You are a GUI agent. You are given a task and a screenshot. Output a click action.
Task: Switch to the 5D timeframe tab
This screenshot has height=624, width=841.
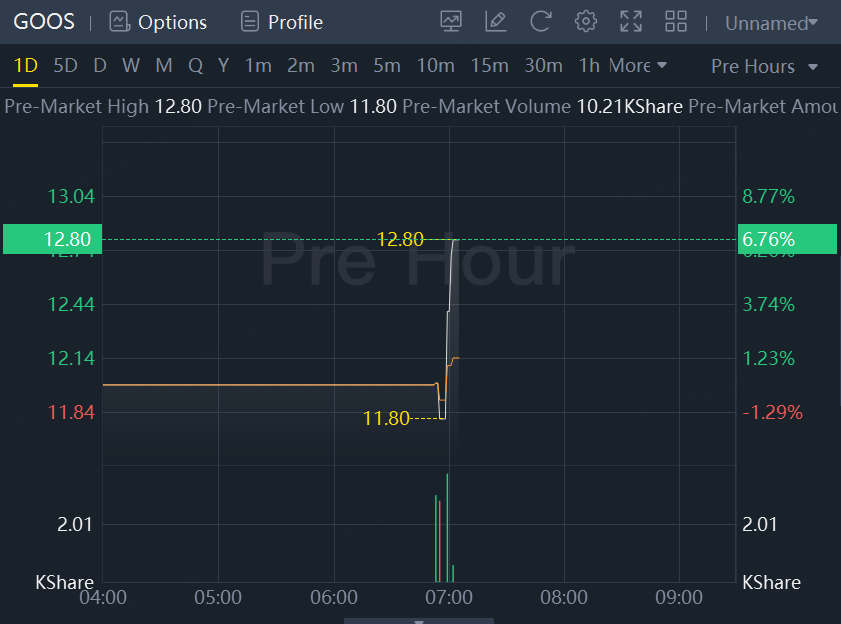point(65,66)
